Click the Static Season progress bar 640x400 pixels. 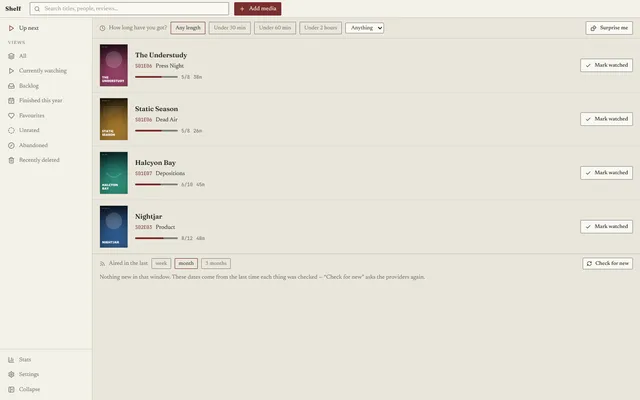point(156,131)
